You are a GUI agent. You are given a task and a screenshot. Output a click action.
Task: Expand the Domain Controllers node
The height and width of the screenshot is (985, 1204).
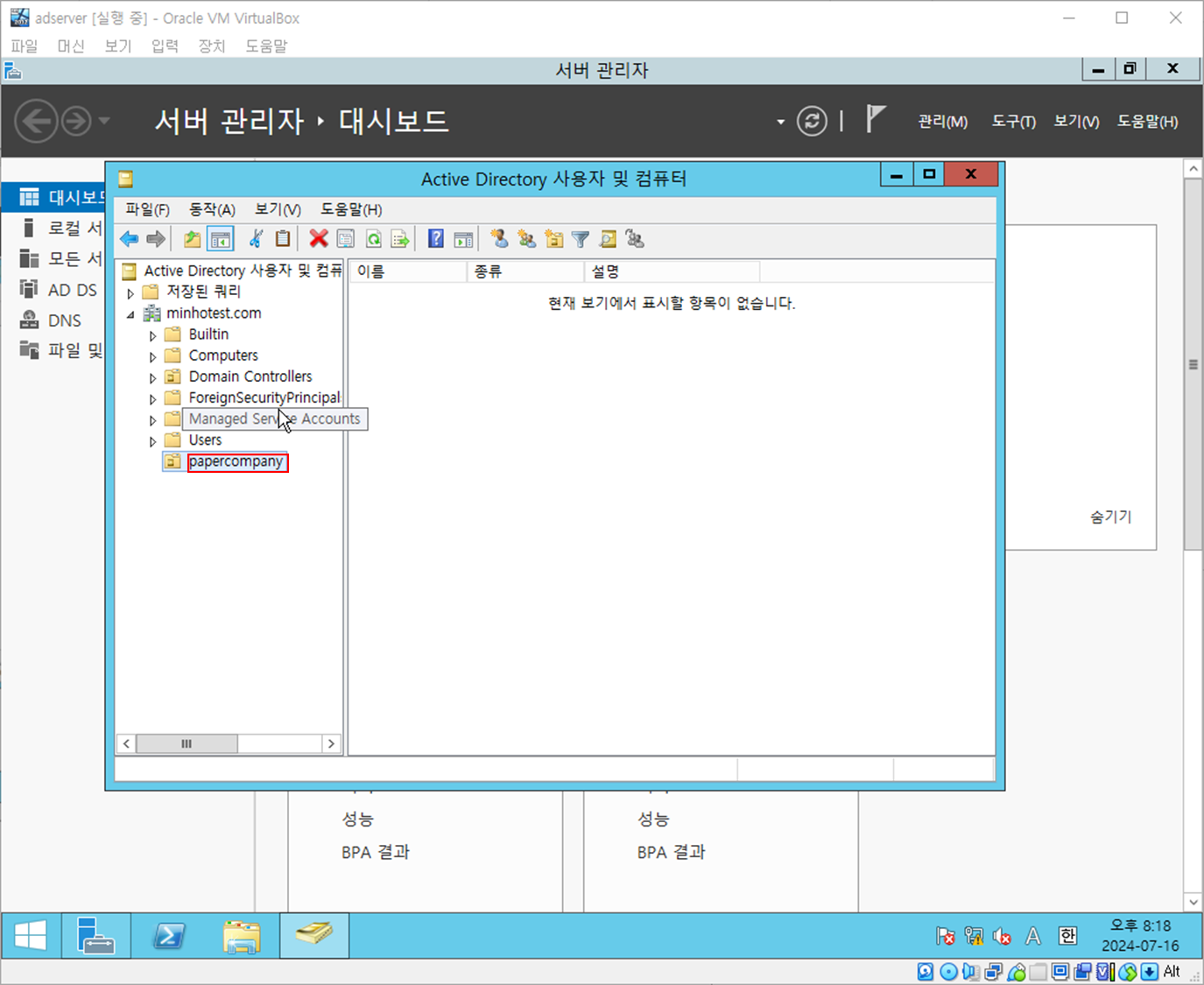[152, 377]
